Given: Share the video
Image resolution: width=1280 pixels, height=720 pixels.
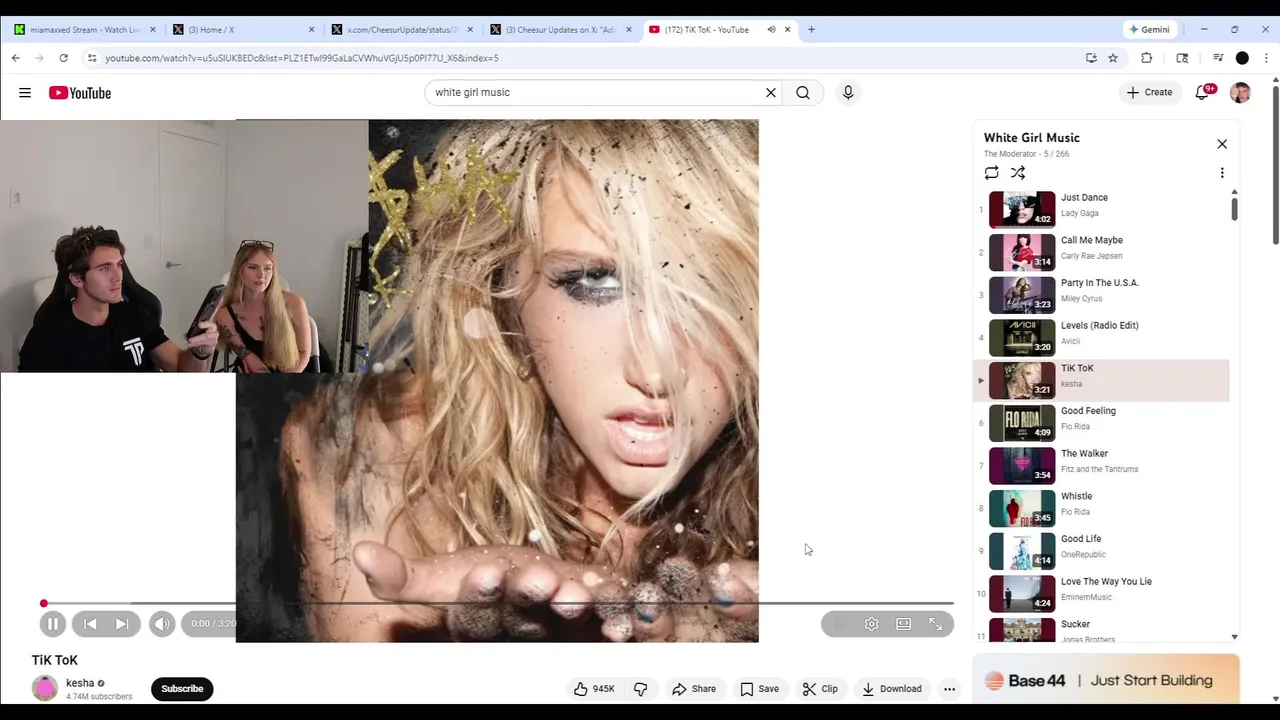Looking at the screenshot, I should (694, 689).
